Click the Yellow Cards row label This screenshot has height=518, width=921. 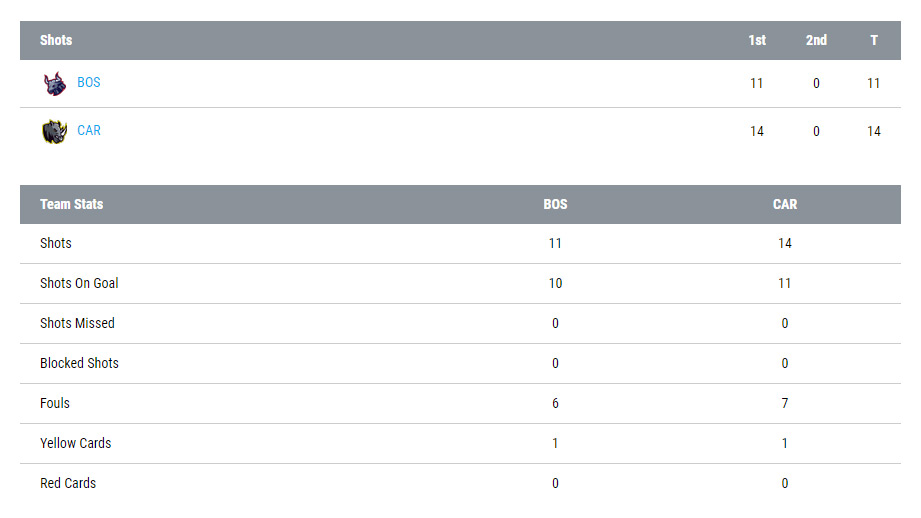[76, 443]
